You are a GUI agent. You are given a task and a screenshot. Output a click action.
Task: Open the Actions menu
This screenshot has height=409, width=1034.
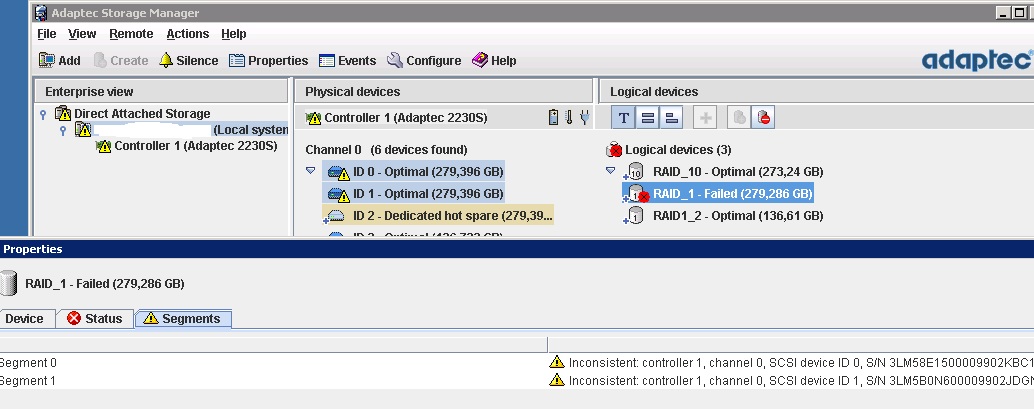[187, 34]
